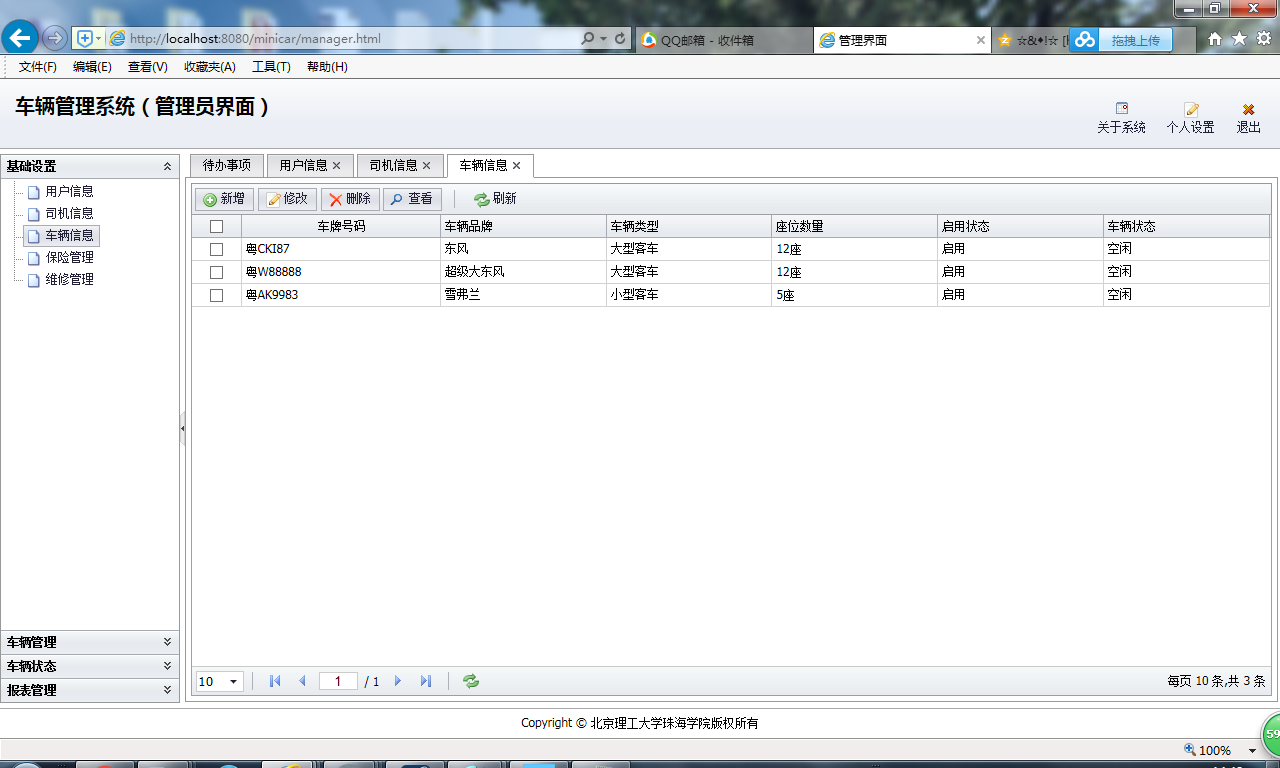The width and height of the screenshot is (1280, 768).
Task: Select 保险管理 in the sidebar tree
Action: tap(68, 257)
